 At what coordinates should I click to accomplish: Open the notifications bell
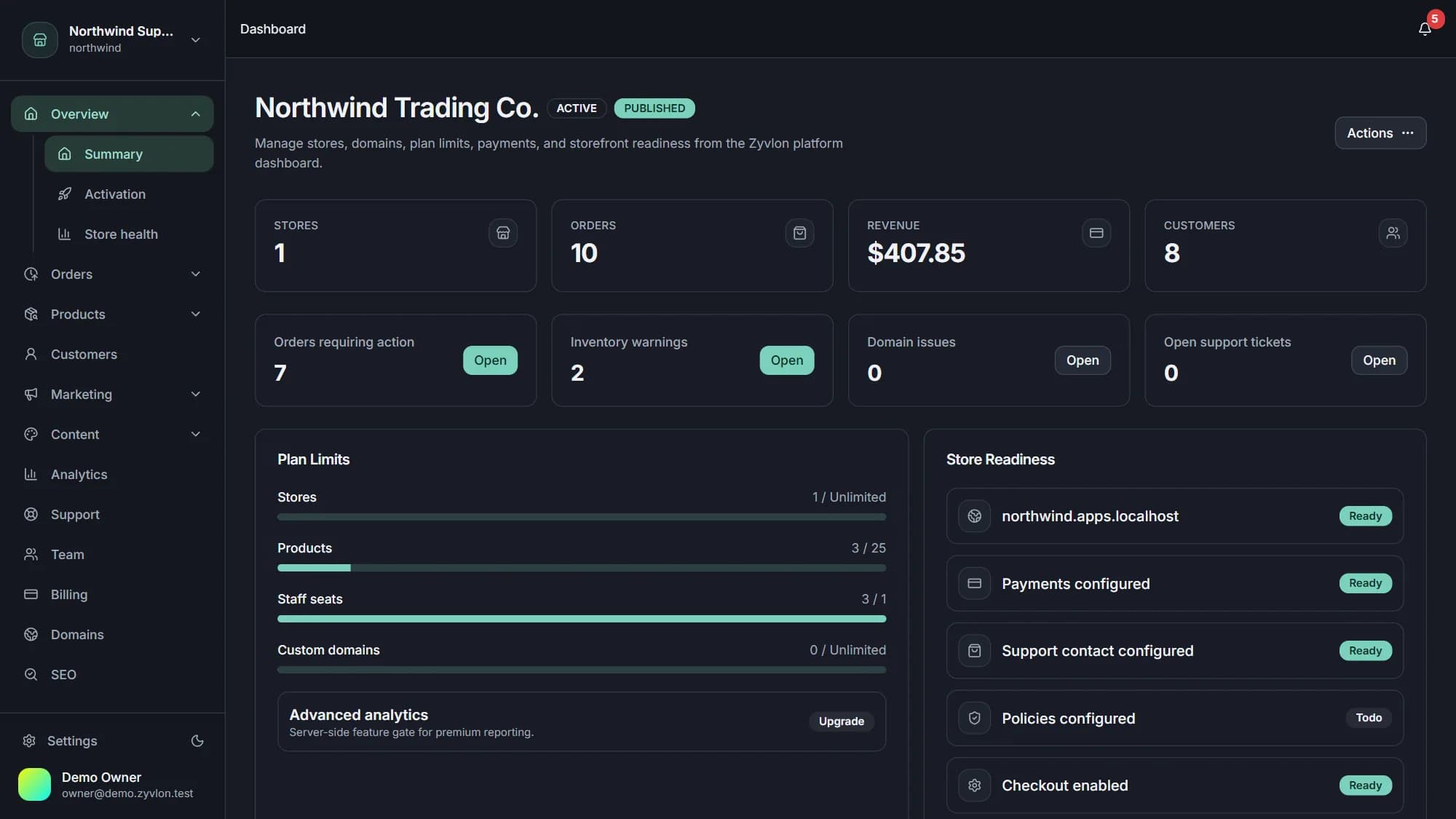pos(1425,29)
